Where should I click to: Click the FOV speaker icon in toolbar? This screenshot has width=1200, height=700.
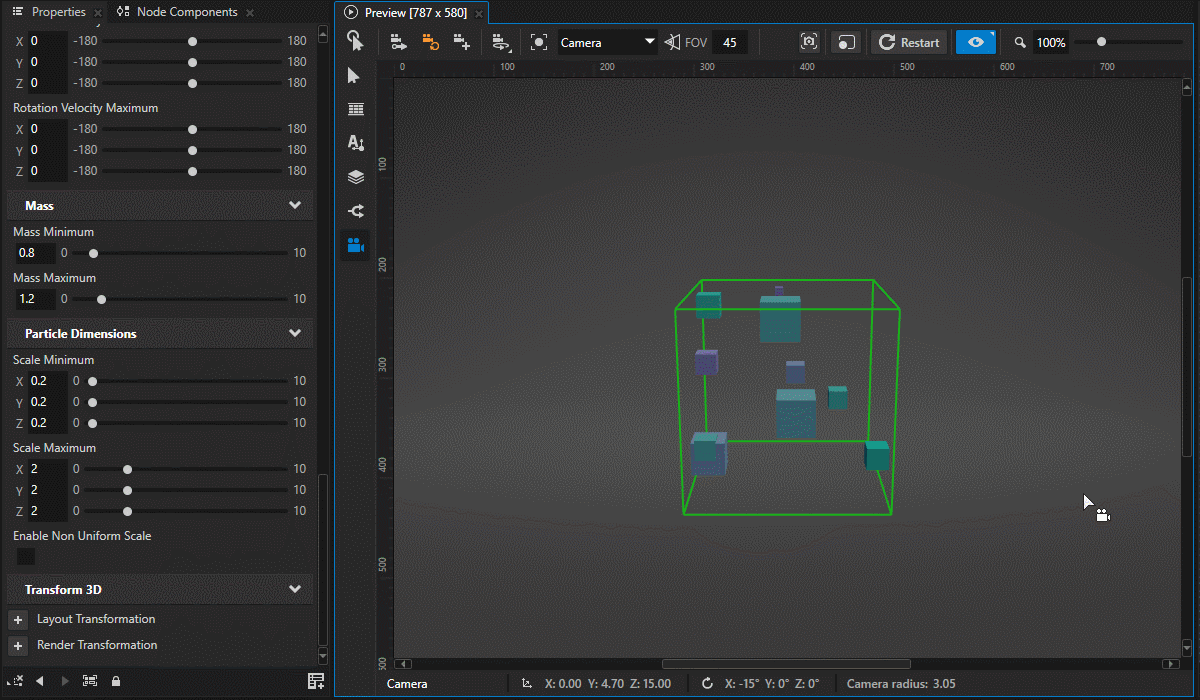673,42
